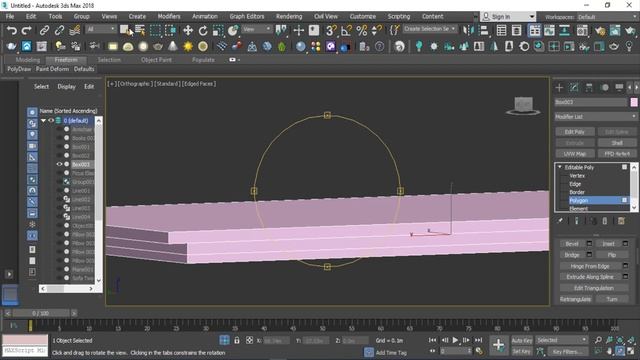The width and height of the screenshot is (640, 360).
Task: Switch to the Modify panel icon
Action: click(x=574, y=87)
